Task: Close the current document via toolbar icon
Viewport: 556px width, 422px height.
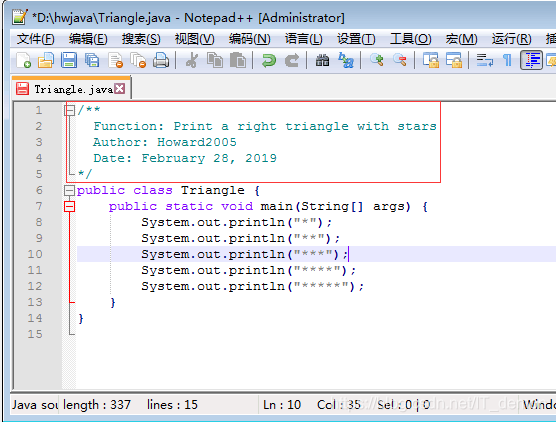Action: [115, 60]
